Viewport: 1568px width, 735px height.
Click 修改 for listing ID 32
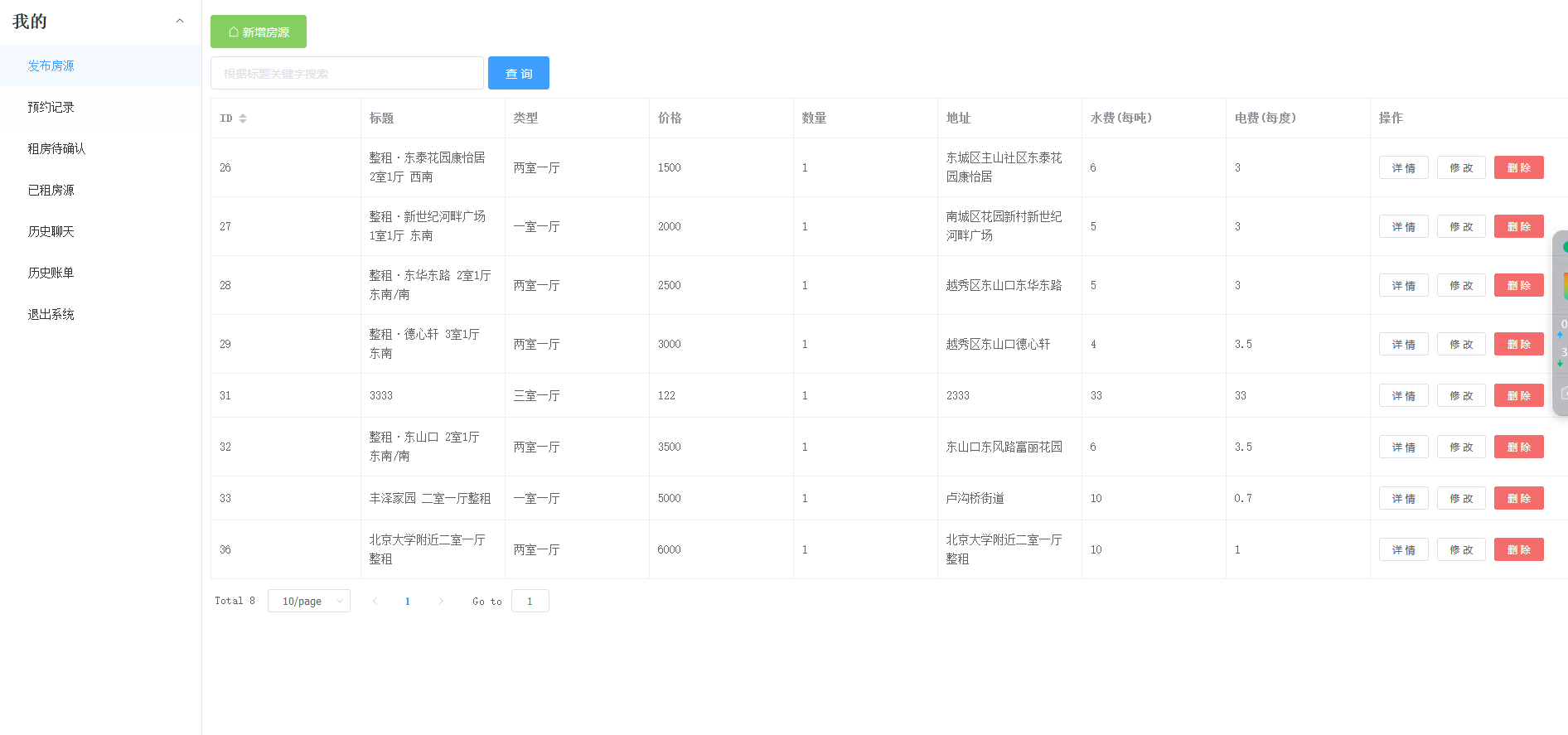click(1462, 447)
